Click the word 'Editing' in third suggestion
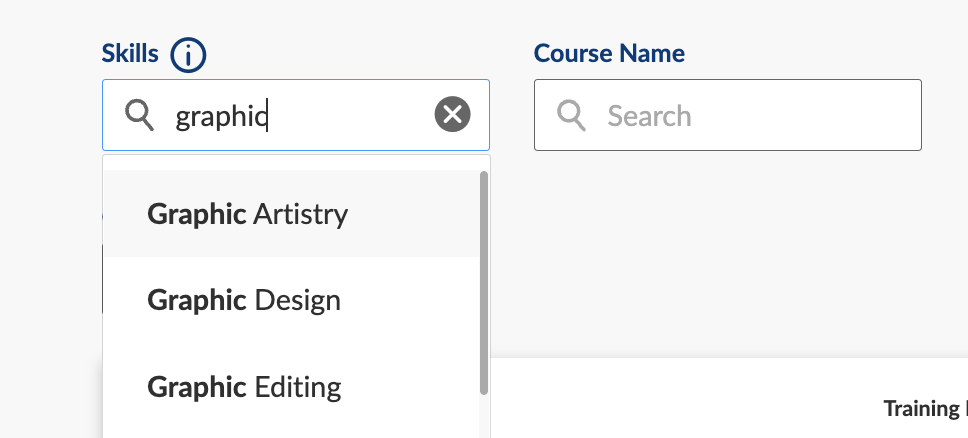 (297, 386)
